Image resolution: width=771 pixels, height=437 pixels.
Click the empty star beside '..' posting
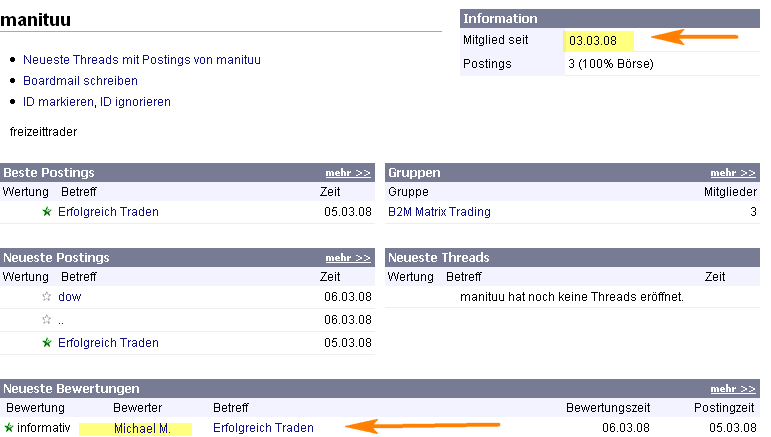pos(46,320)
